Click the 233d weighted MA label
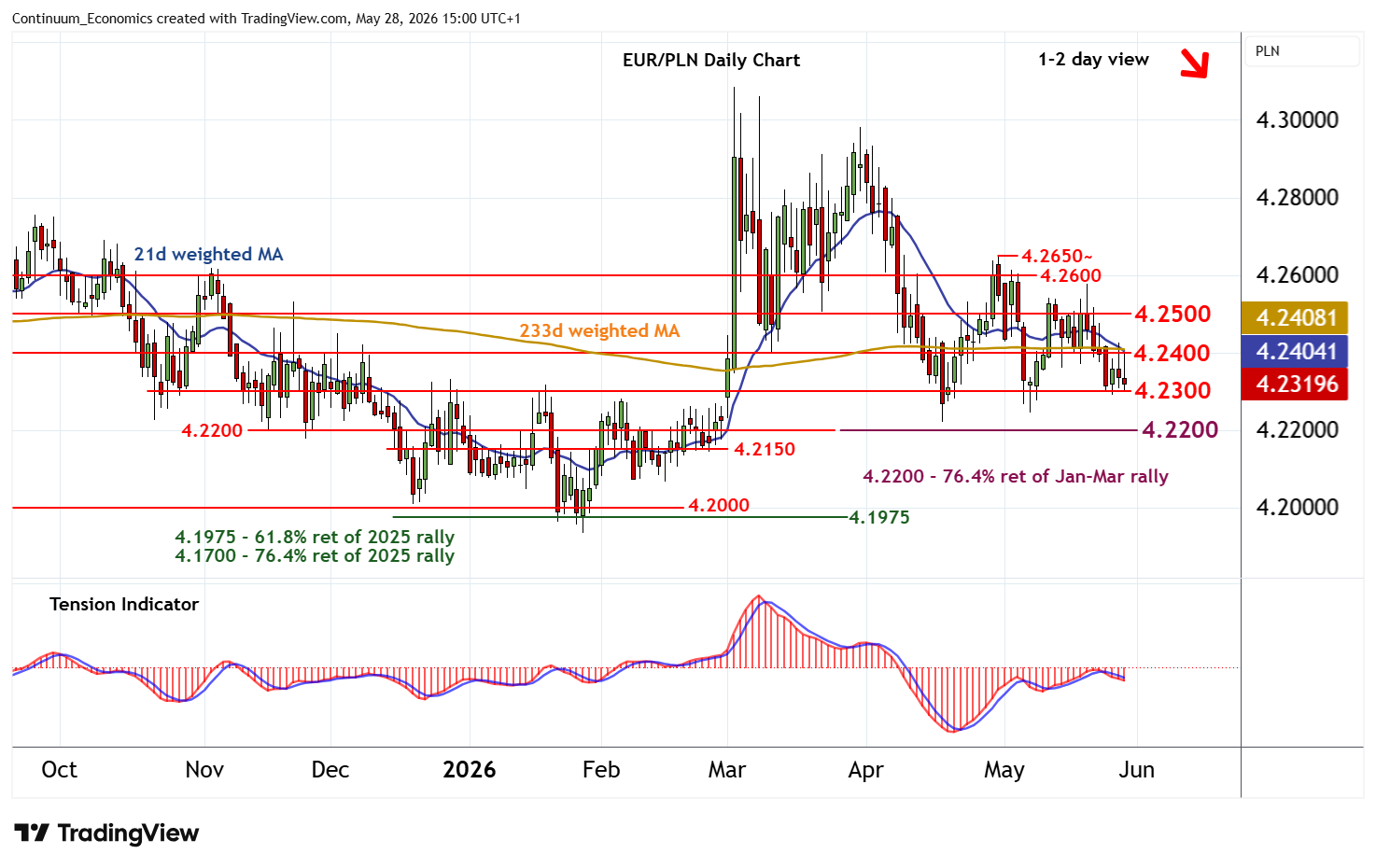Image resolution: width=1376 pixels, height=868 pixels. pyautogui.click(x=599, y=330)
